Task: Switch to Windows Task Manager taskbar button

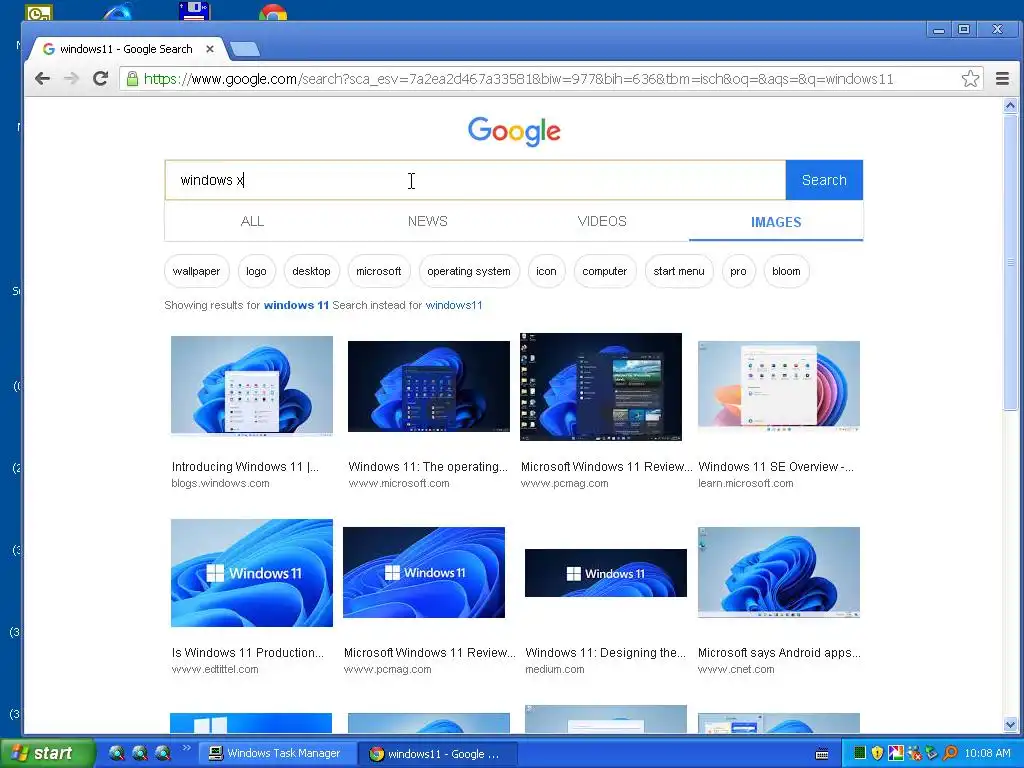Action: [276, 754]
